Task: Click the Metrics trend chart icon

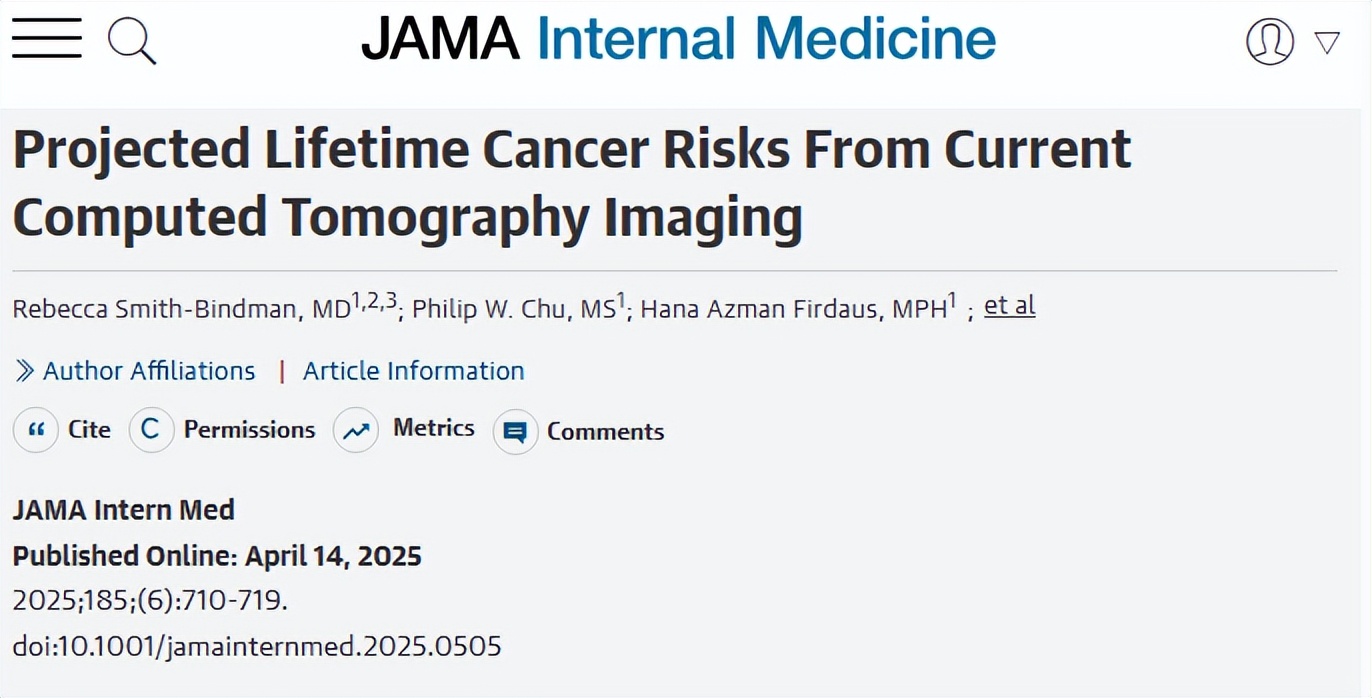Action: coord(356,431)
